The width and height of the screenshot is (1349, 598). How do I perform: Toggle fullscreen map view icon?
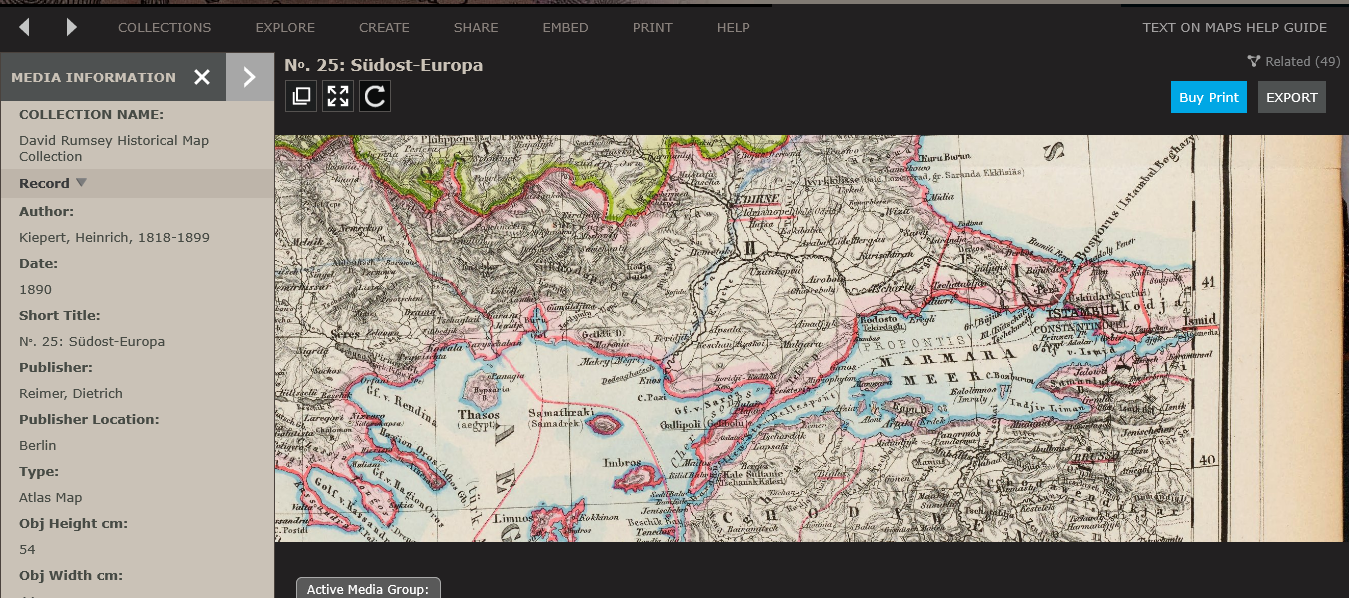click(x=338, y=96)
